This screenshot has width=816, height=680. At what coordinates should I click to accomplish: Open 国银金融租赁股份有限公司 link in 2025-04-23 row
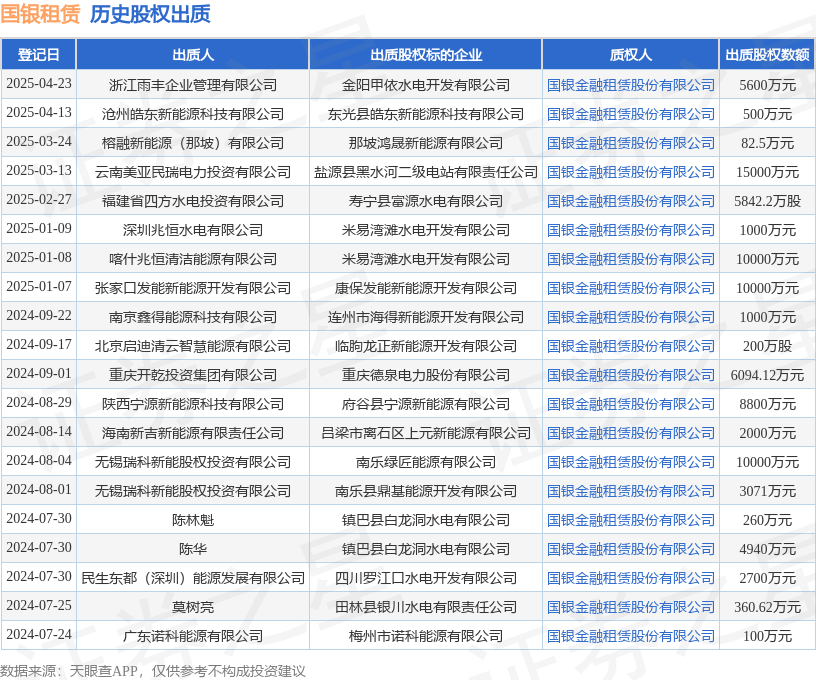(x=631, y=85)
